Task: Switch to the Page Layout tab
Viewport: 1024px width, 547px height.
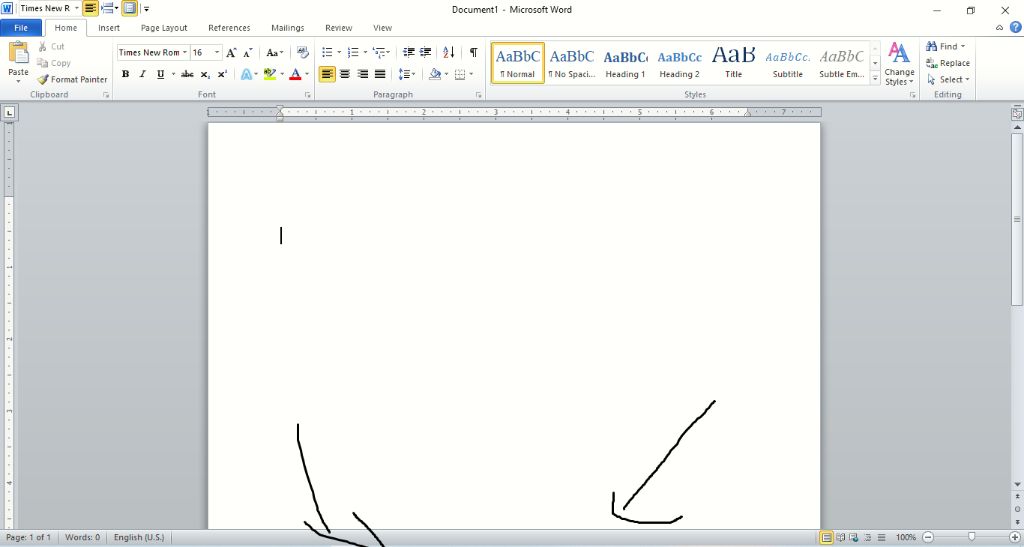Action: point(164,28)
